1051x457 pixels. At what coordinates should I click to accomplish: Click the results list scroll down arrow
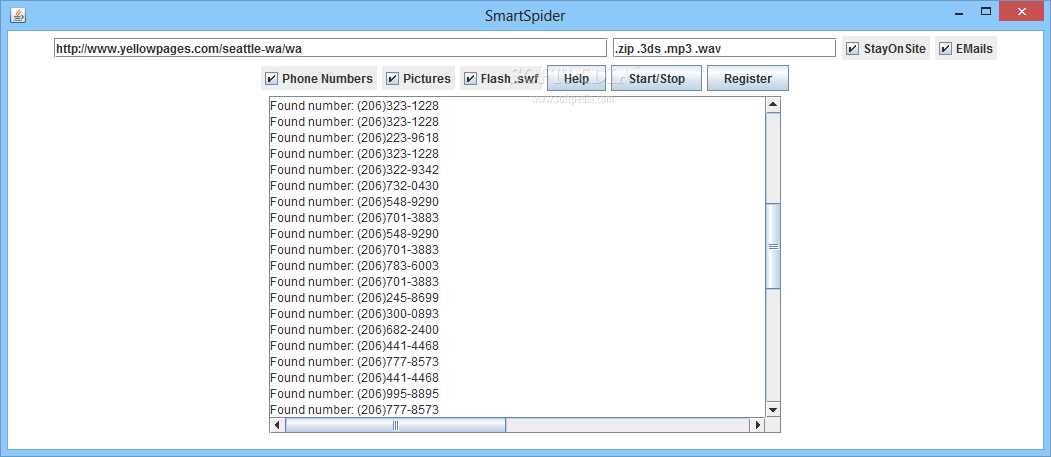(773, 409)
